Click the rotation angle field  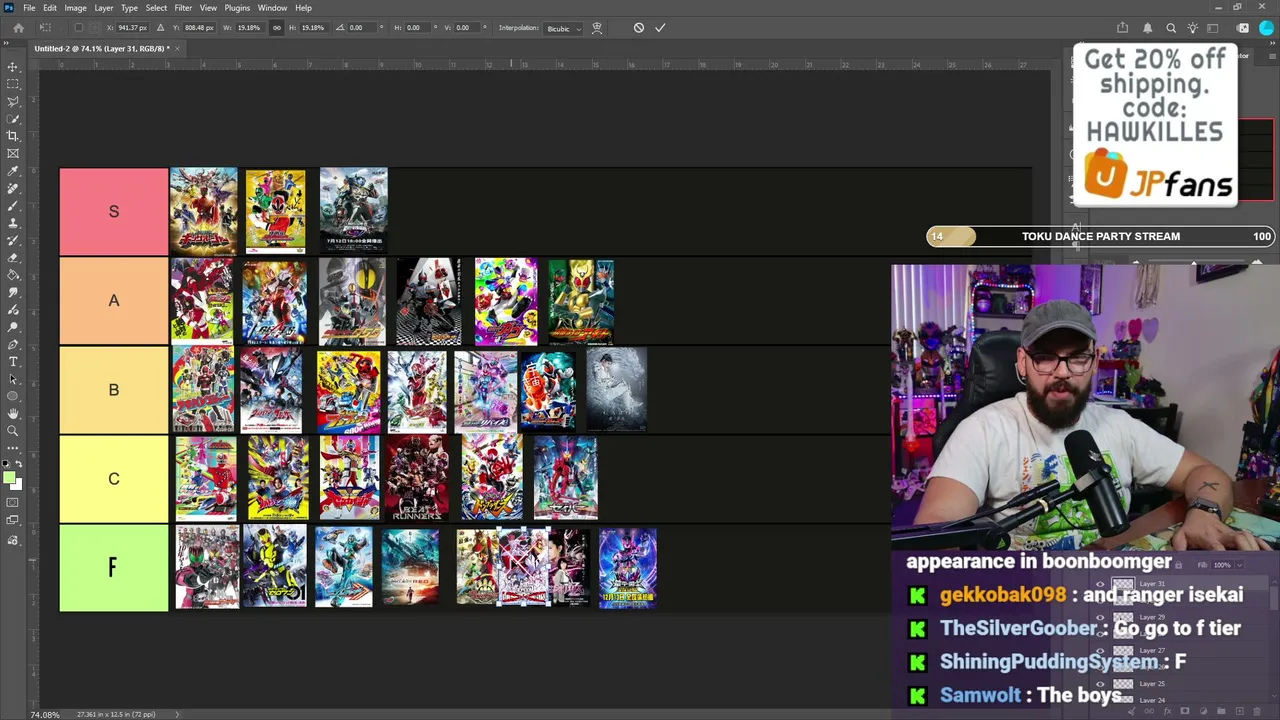[361, 28]
